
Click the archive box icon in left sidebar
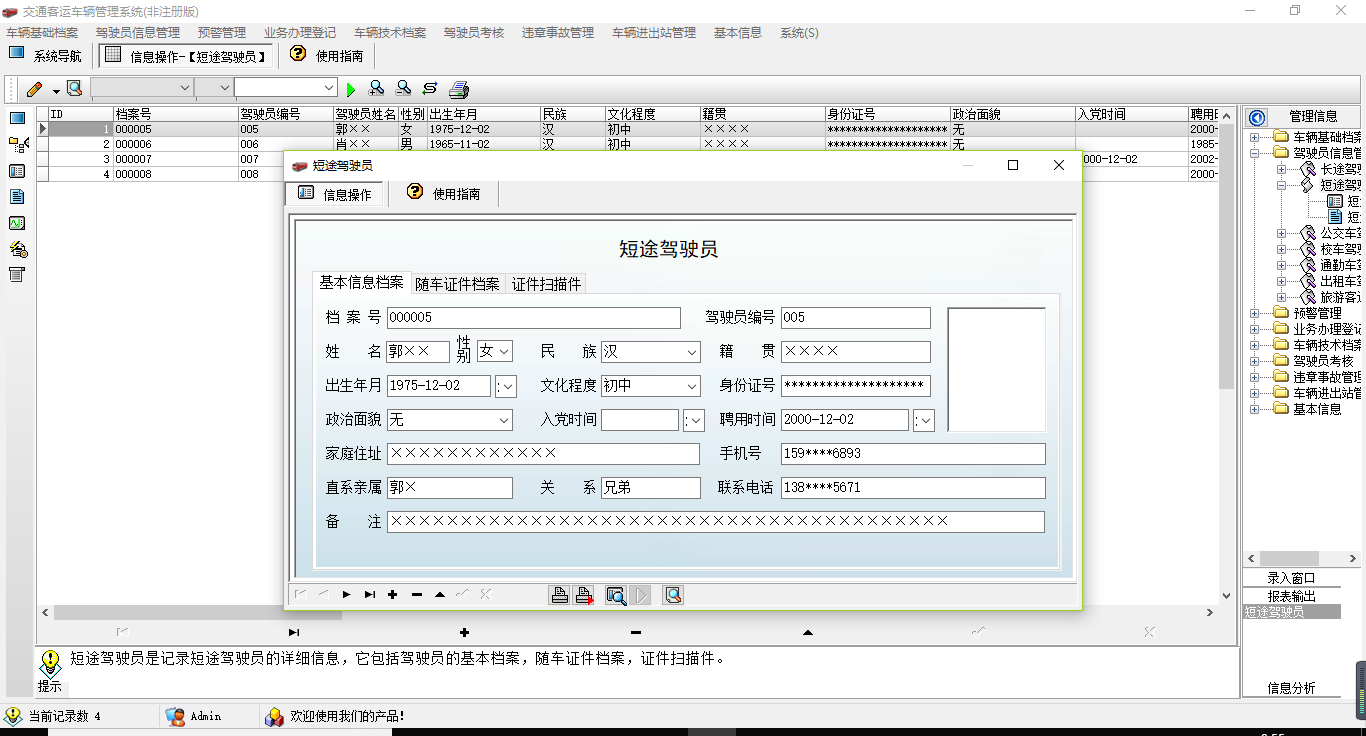click(17, 275)
